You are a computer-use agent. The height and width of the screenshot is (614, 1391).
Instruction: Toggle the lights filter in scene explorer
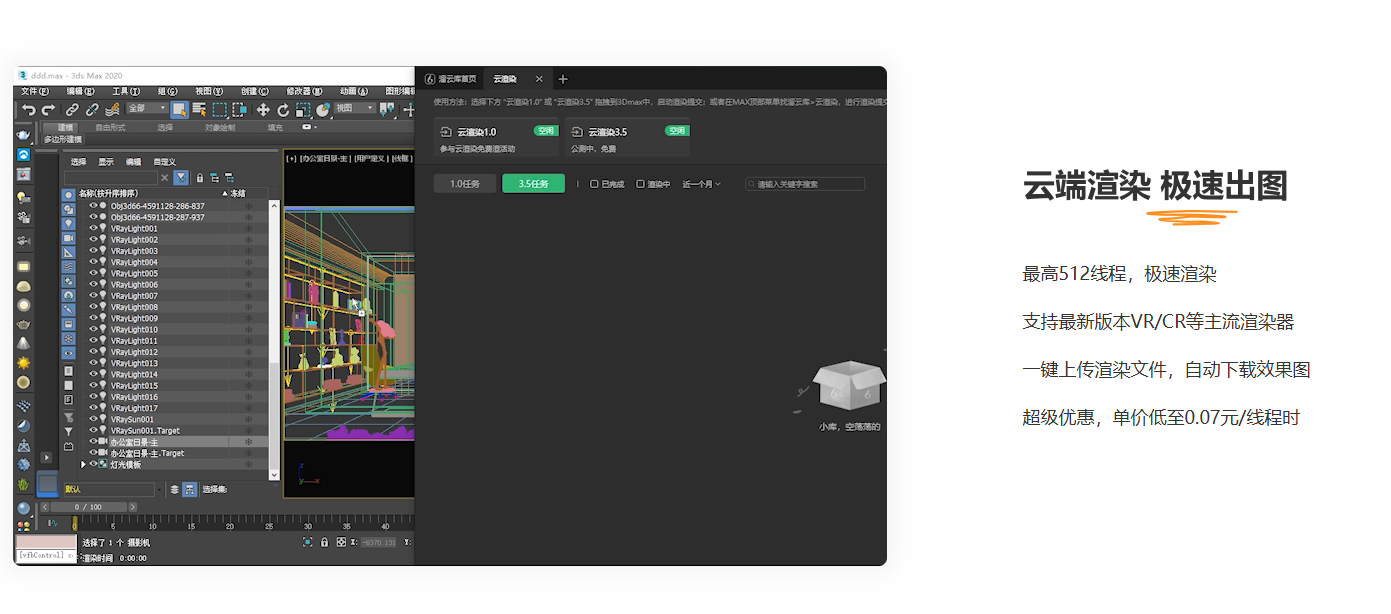68,224
